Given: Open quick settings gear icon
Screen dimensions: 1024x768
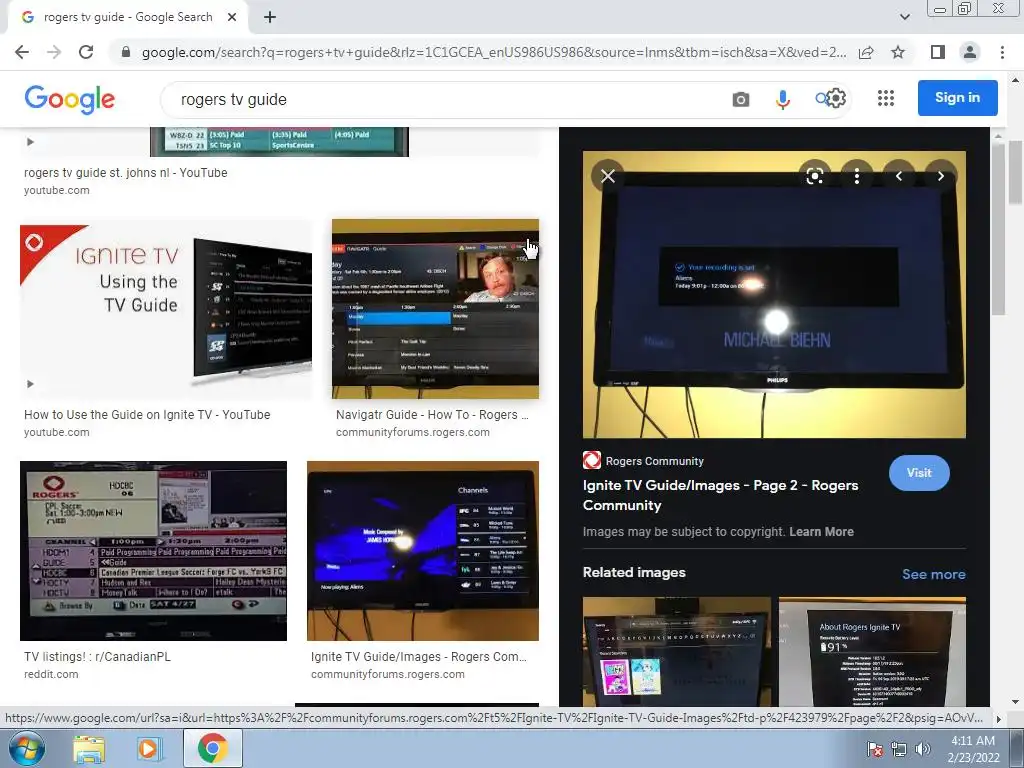Looking at the screenshot, I should [836, 99].
